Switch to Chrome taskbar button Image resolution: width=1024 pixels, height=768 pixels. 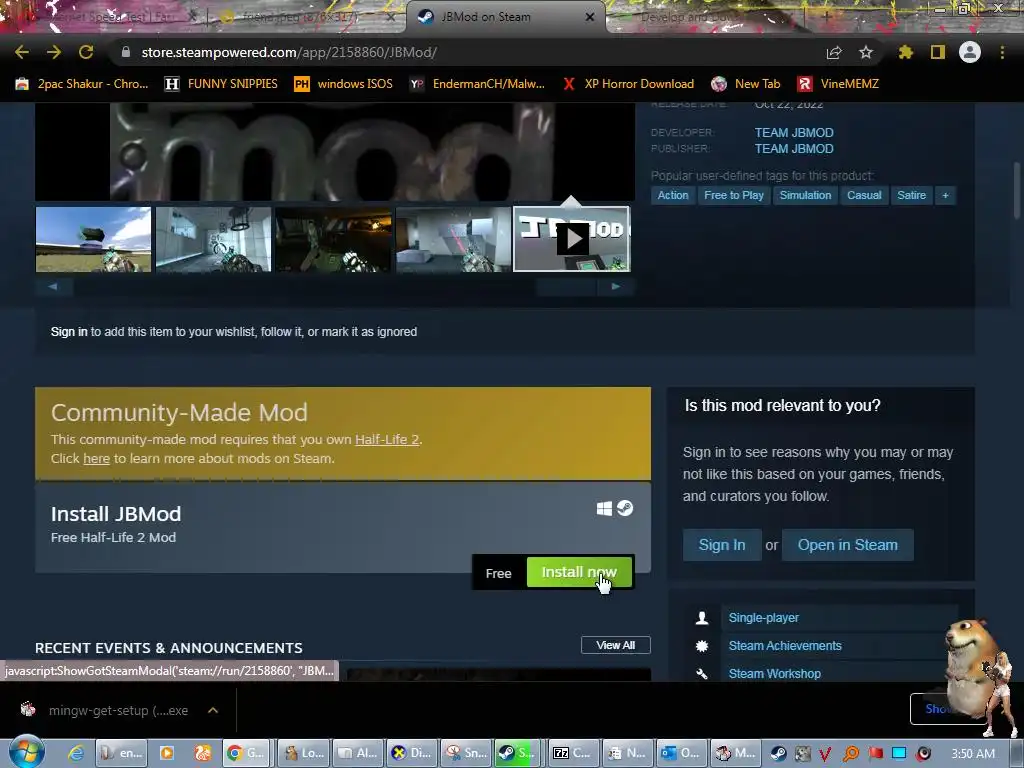[x=246, y=753]
